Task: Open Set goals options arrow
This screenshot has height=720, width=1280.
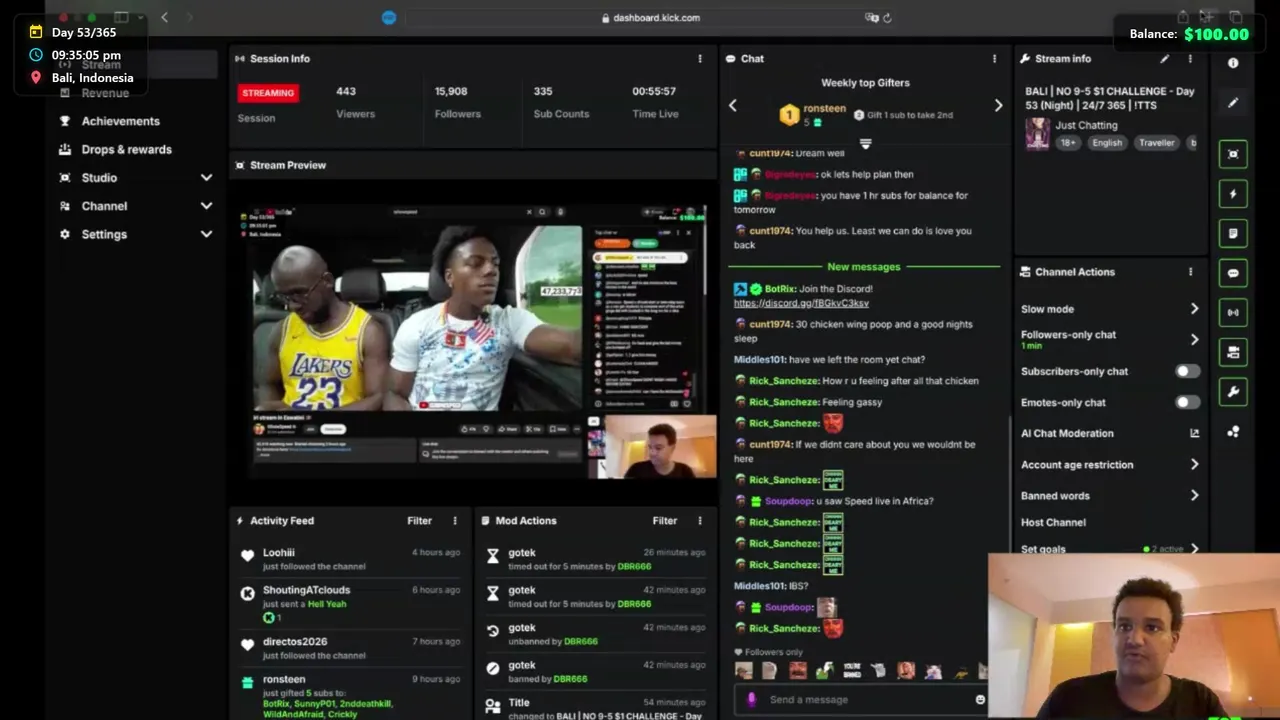Action: [x=1194, y=549]
